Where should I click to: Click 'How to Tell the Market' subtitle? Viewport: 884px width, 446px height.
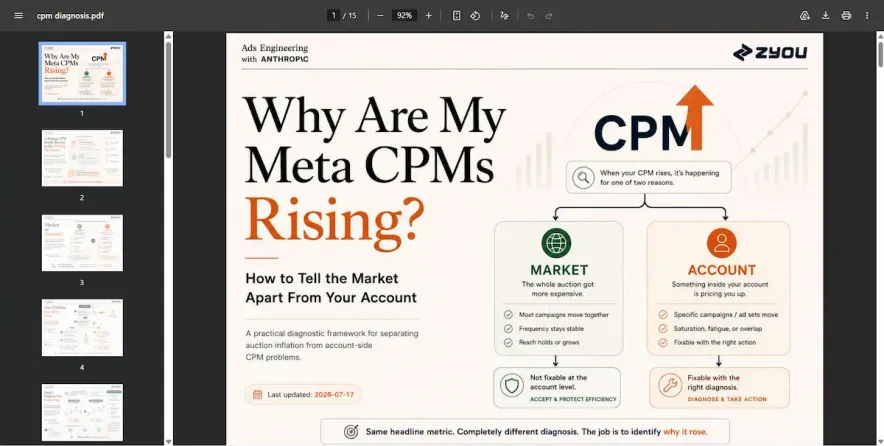(x=322, y=279)
